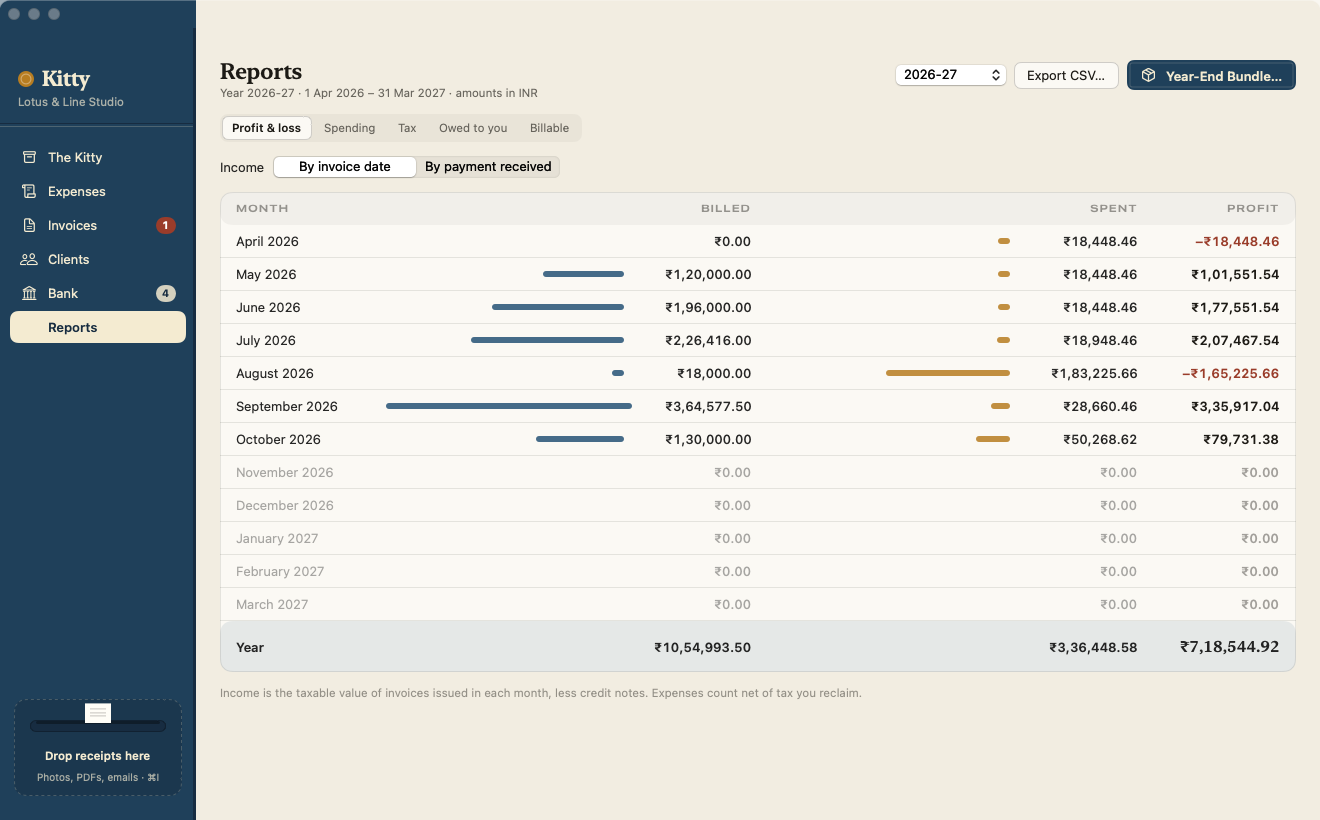
Task: Click the PROFIT column header
Action: [x=1253, y=208]
